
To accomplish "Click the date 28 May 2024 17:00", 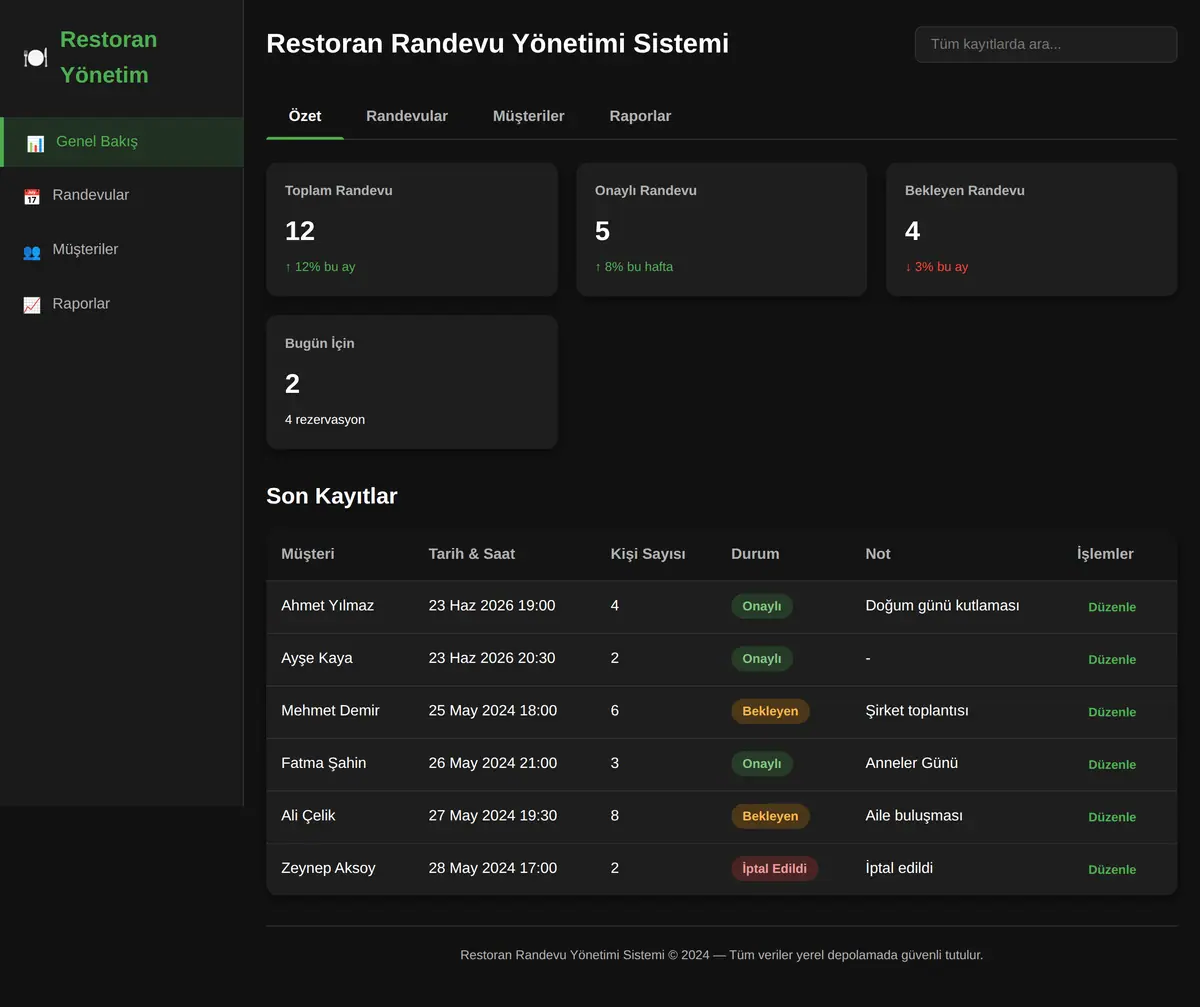I will (x=493, y=868).
